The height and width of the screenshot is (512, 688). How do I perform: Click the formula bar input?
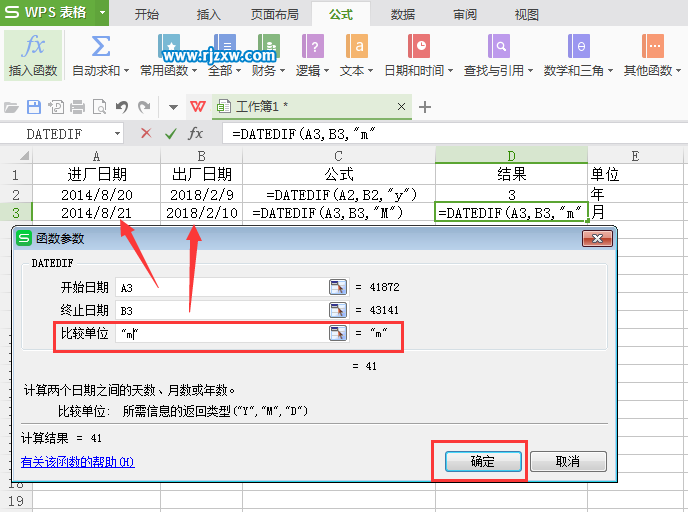[454, 133]
